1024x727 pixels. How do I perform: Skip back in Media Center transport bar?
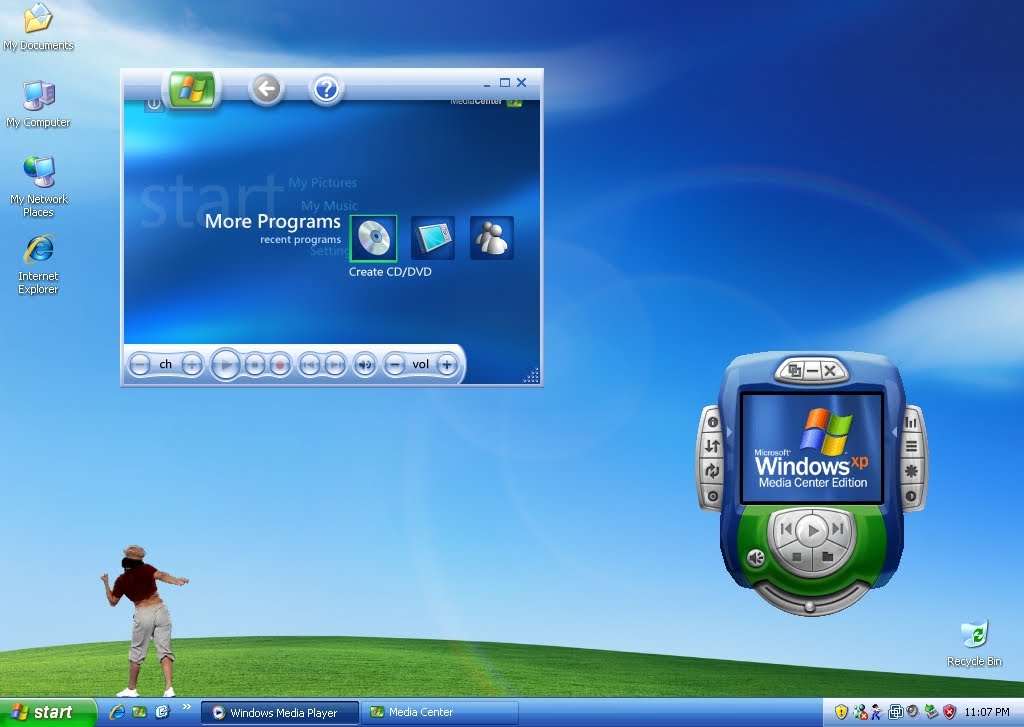click(x=310, y=364)
